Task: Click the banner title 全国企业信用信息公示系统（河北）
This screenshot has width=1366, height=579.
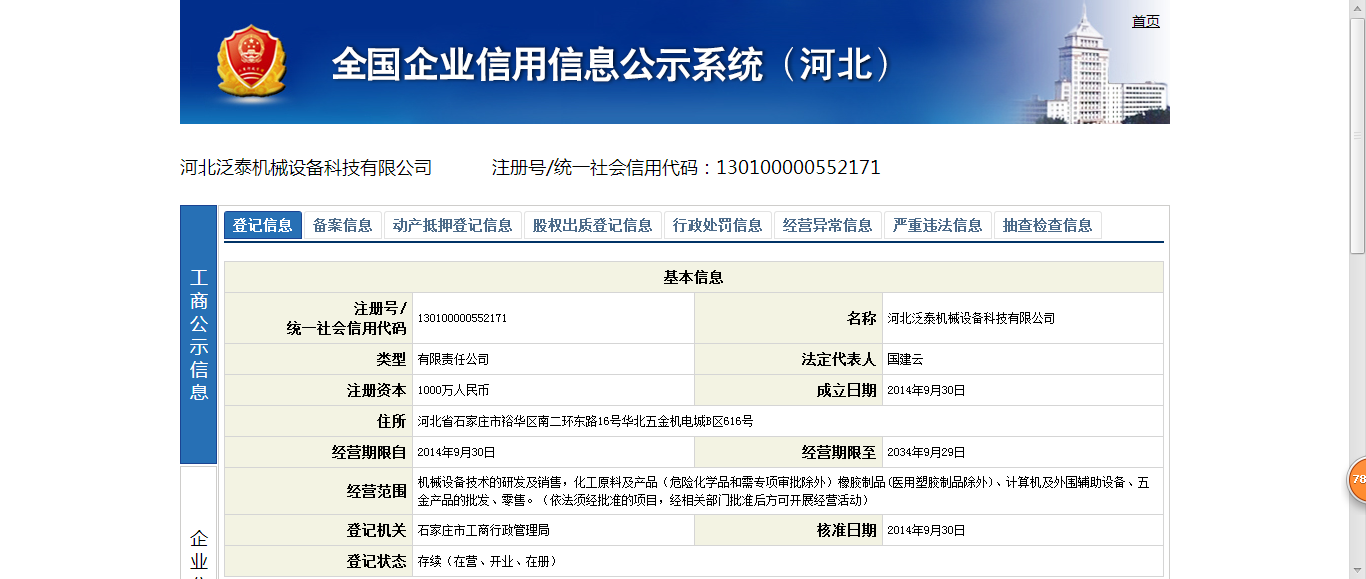Action: tap(614, 62)
